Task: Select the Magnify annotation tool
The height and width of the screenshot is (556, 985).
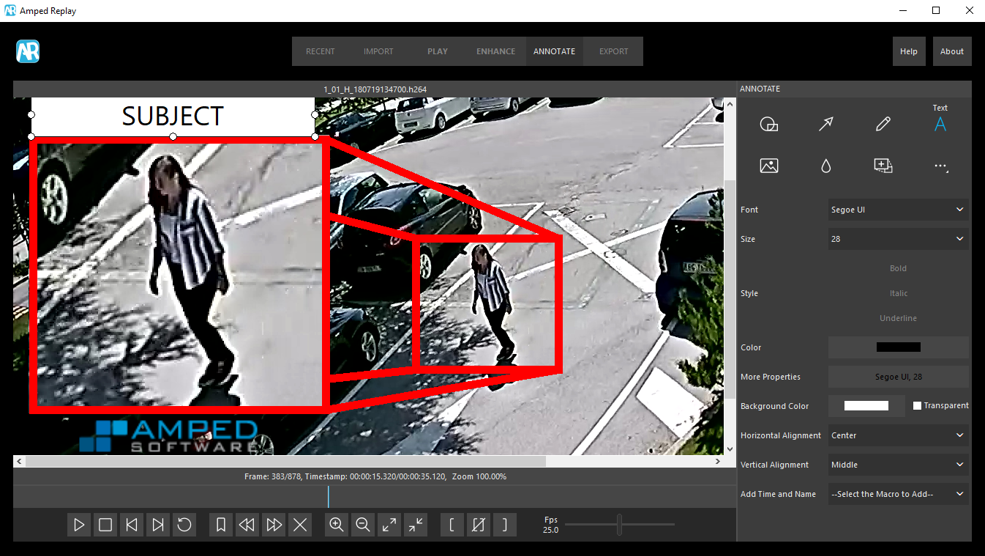Action: coord(883,166)
